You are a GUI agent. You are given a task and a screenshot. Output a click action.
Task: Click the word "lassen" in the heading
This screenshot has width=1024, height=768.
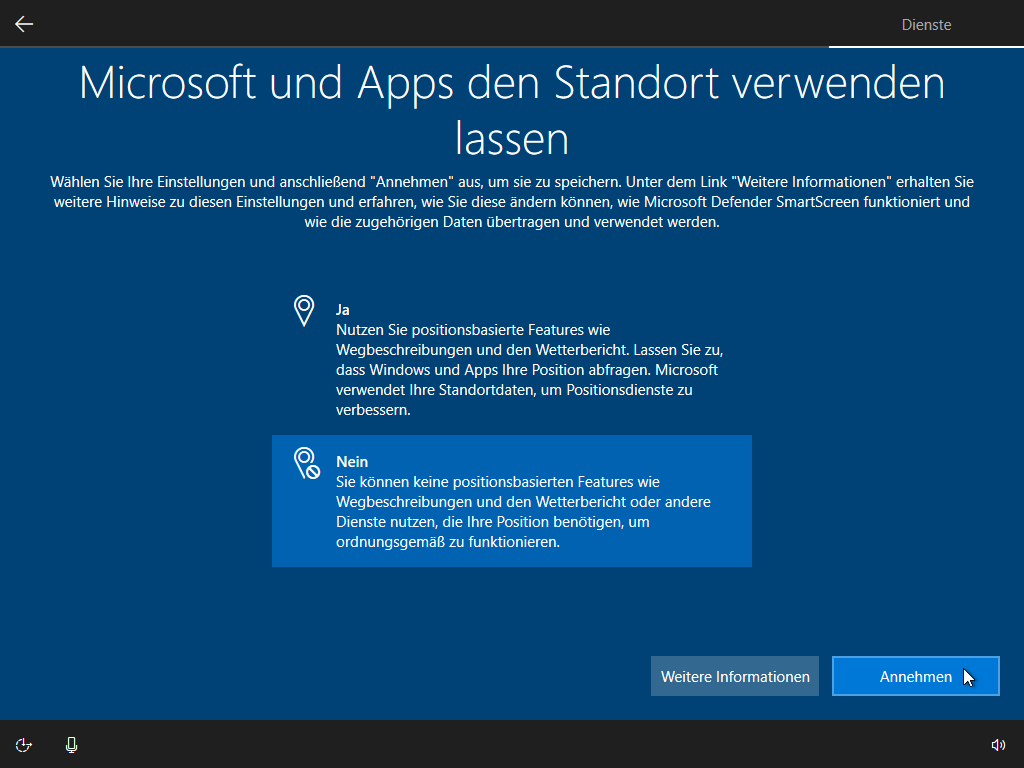511,138
